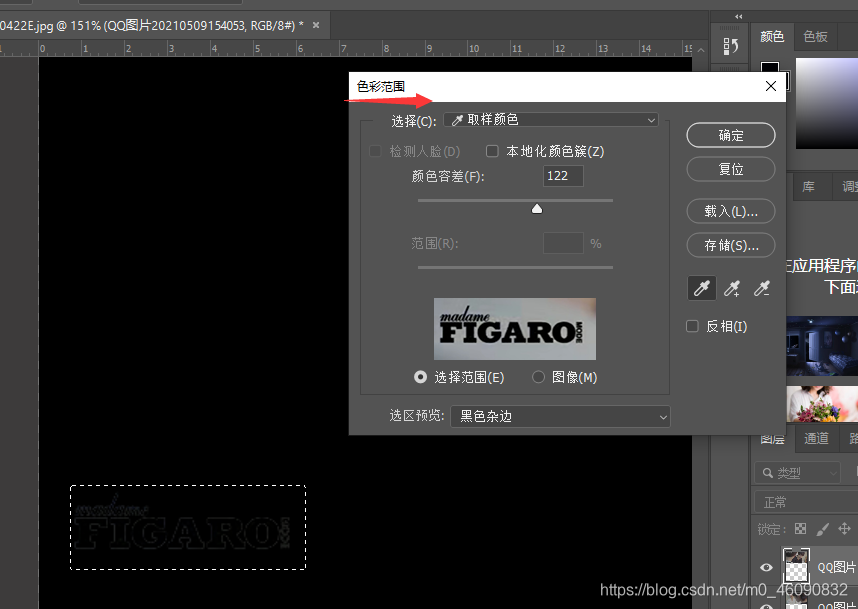Click the layer search magnifier icon

pos(768,473)
